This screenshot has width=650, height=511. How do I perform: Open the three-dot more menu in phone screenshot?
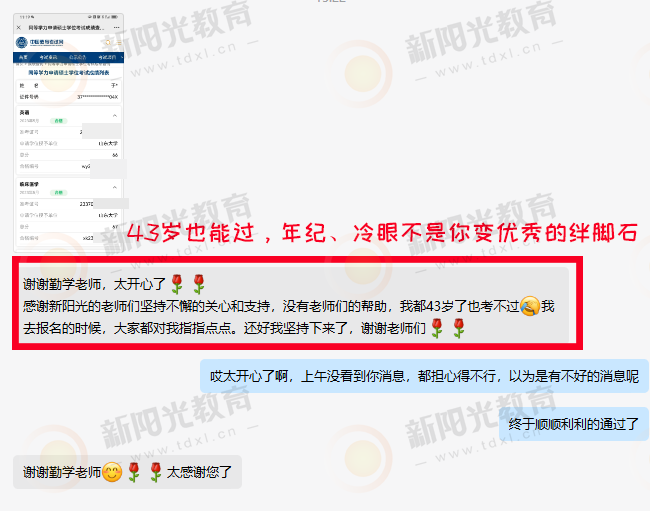point(116,27)
